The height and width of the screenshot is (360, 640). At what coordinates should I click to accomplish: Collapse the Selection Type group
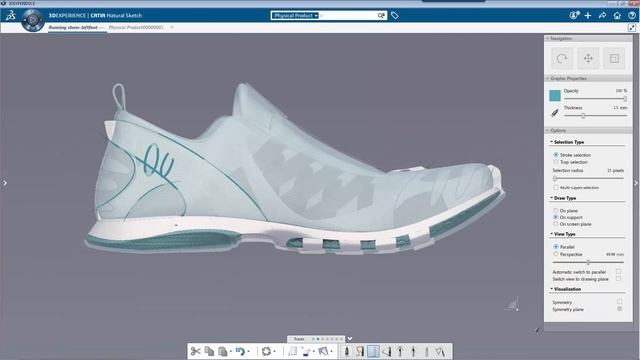[551, 142]
